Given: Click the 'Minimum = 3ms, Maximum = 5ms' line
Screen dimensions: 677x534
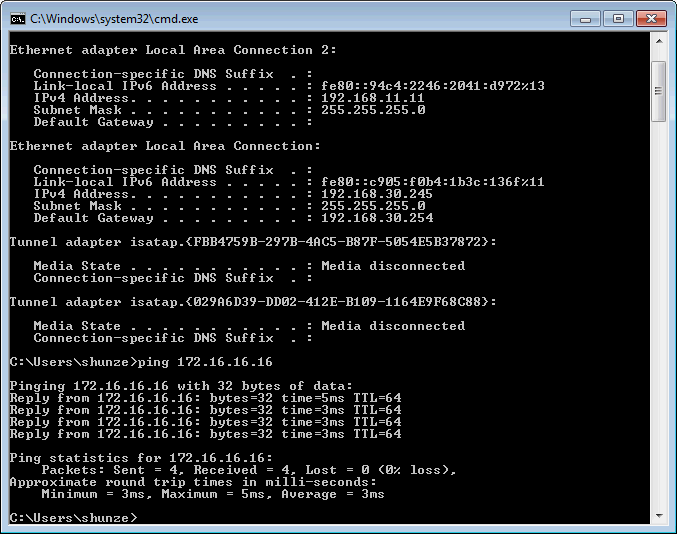Looking at the screenshot, I should point(213,494).
